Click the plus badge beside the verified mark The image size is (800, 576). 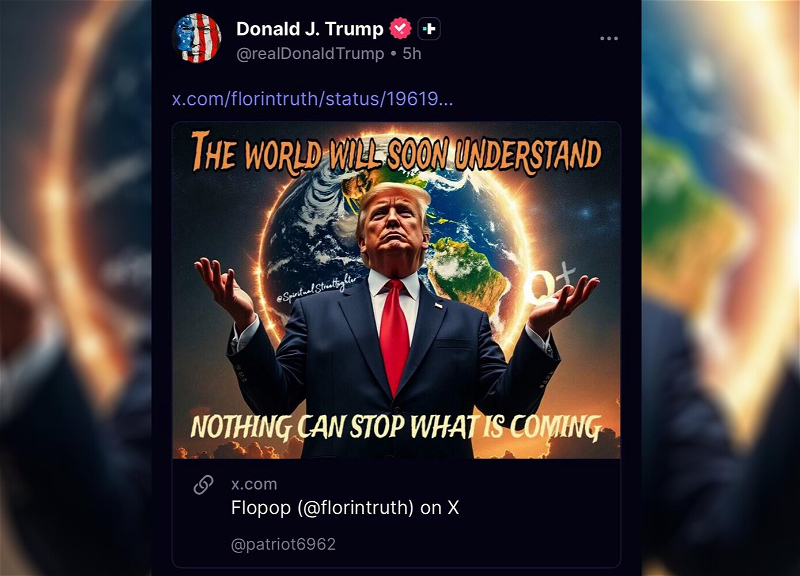pos(429,29)
